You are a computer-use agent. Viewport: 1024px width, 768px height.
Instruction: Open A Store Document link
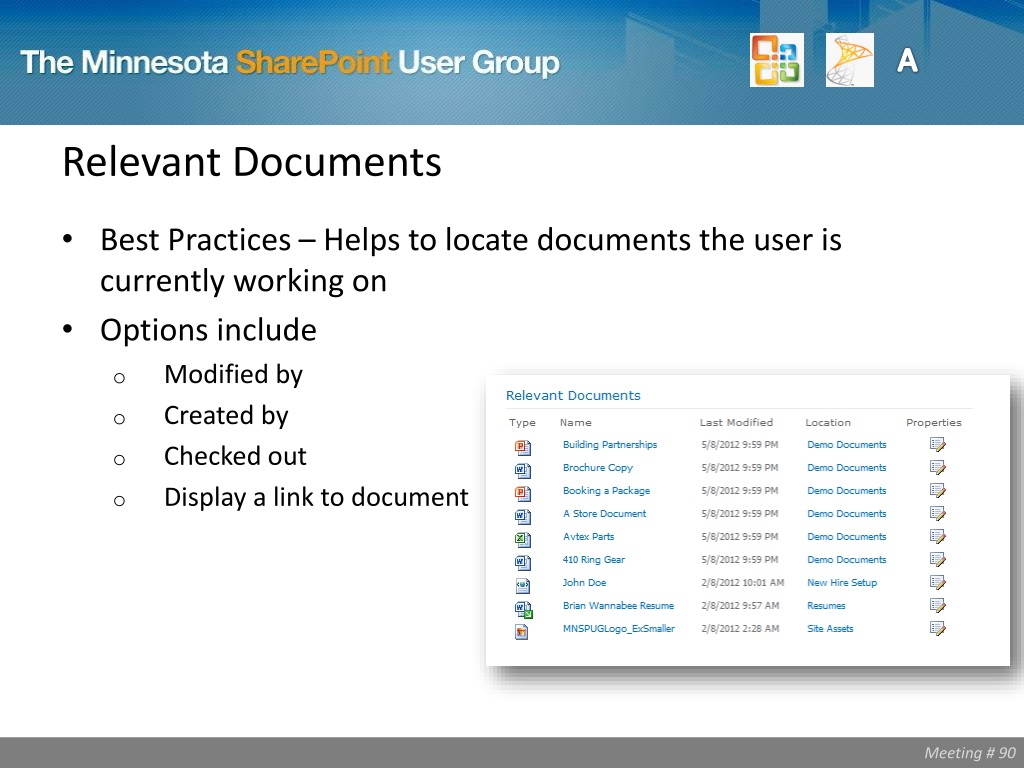604,513
